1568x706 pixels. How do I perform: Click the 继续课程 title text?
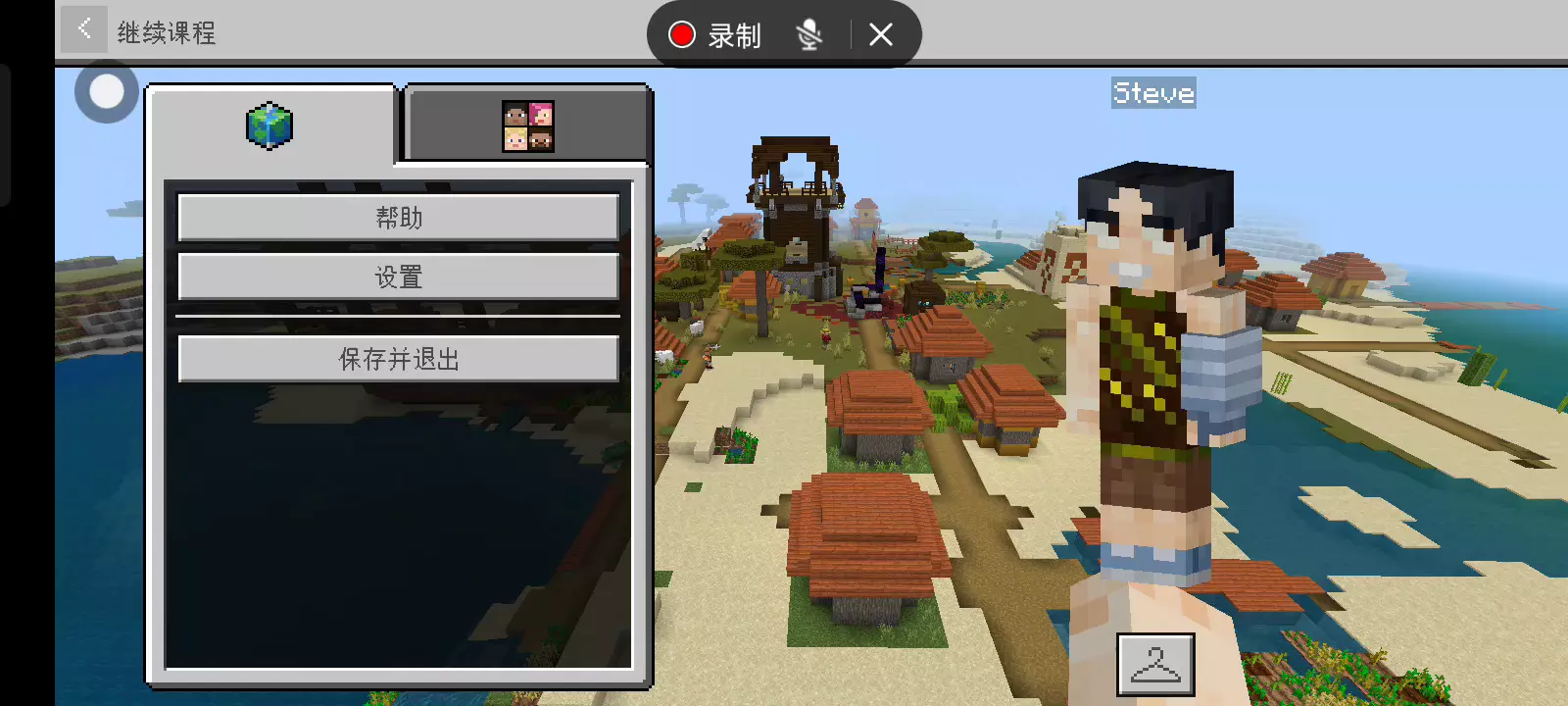pyautogui.click(x=167, y=33)
